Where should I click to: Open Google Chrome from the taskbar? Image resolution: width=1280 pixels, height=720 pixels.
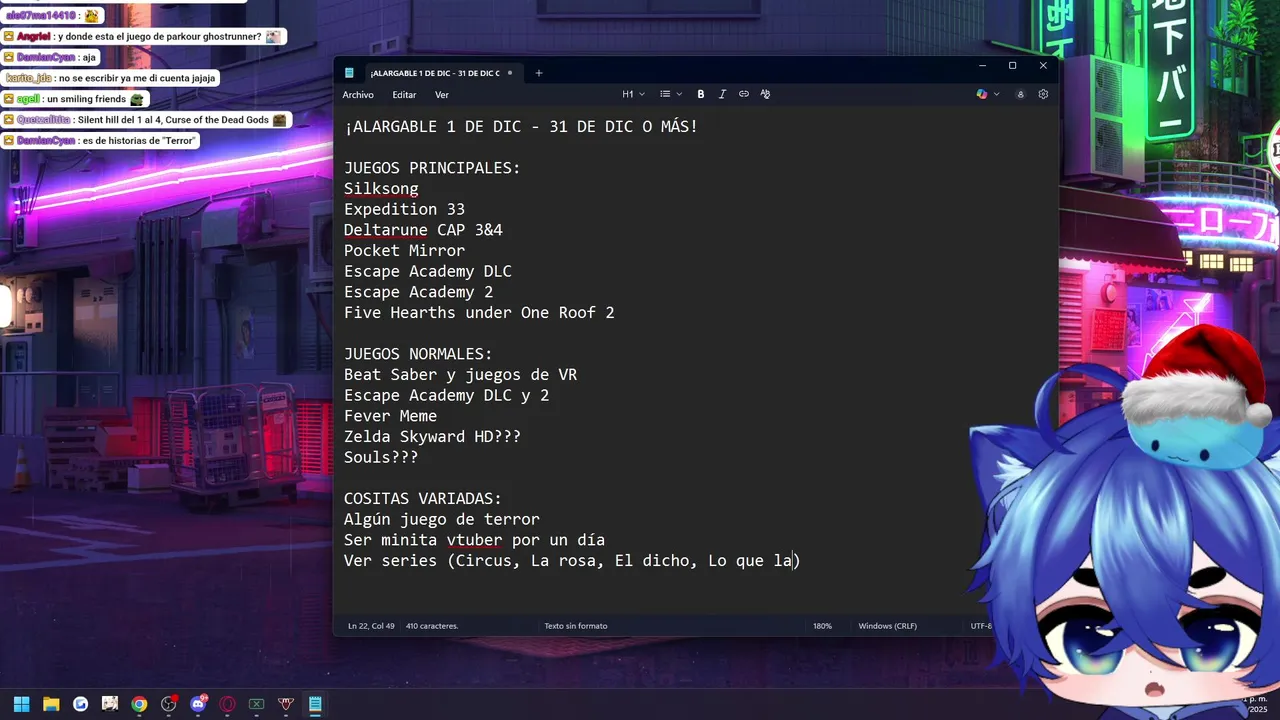coord(139,704)
